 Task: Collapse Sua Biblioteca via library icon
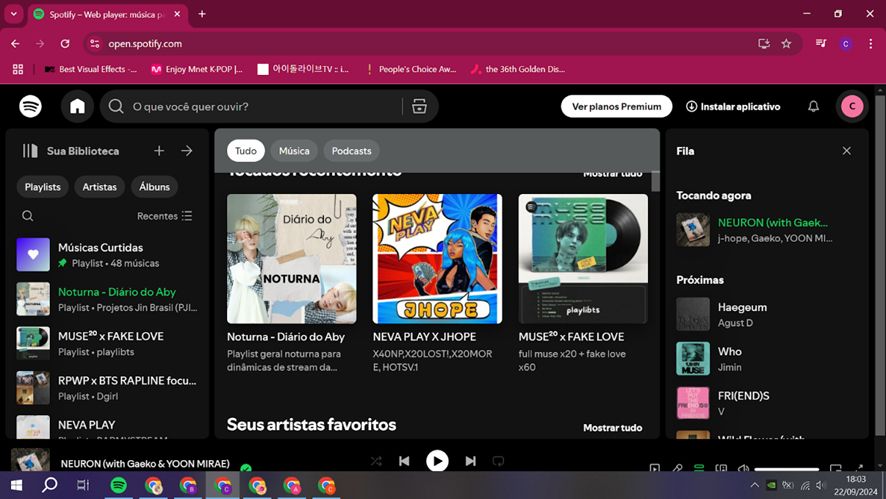point(30,151)
